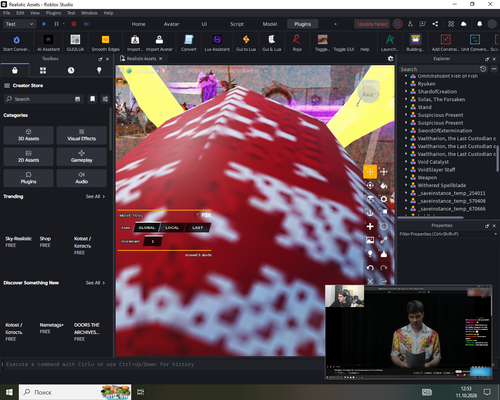Click the Convert scroll plugin icon
The height and width of the screenshot is (400, 500).
click(189, 43)
